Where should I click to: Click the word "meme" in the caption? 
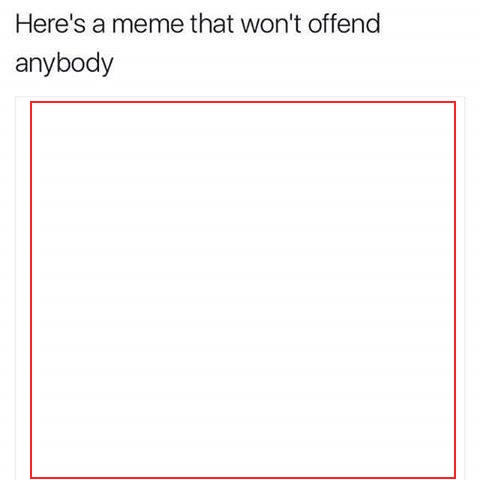pyautogui.click(x=148, y=26)
